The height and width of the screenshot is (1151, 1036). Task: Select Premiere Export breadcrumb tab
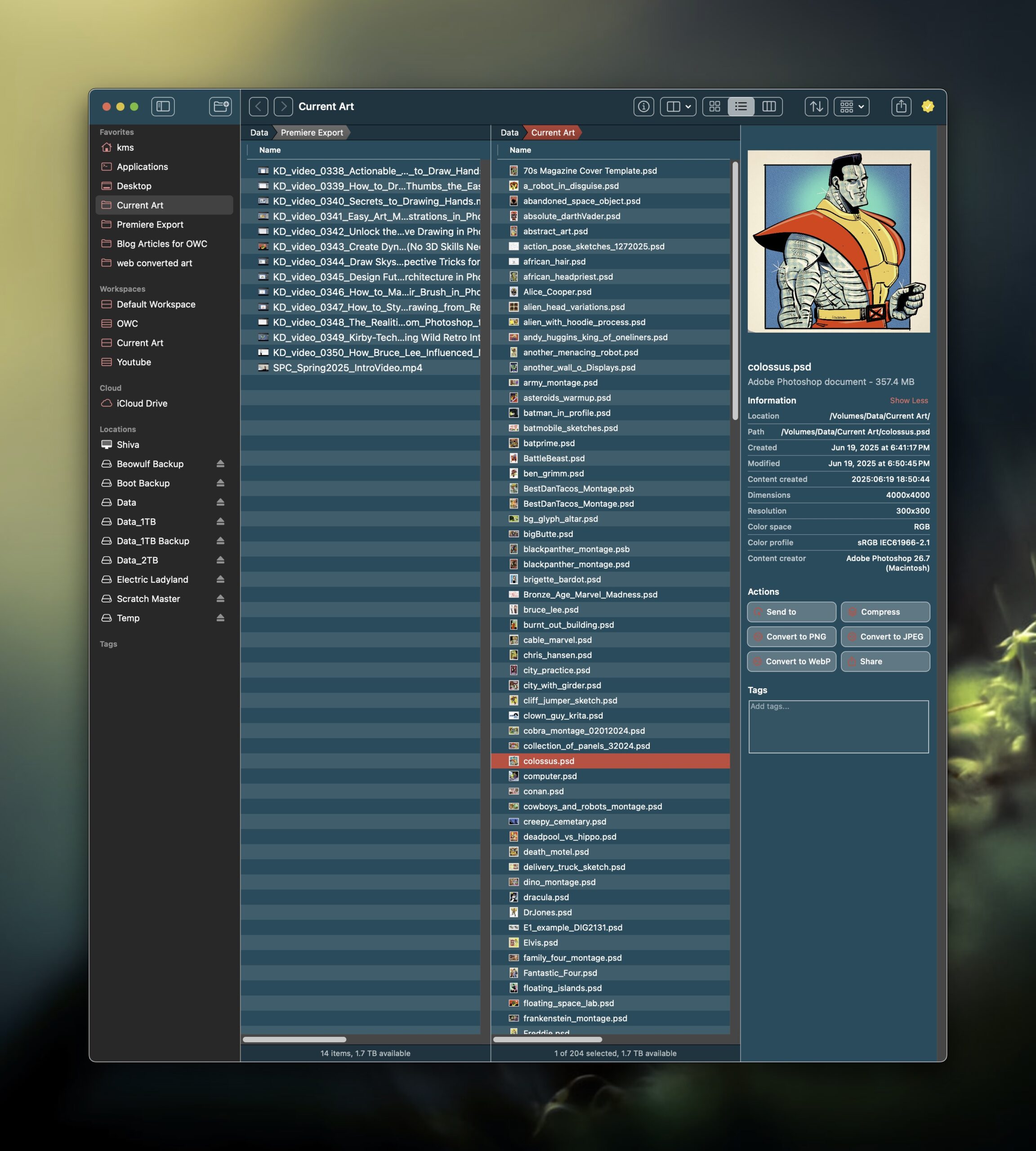[311, 133]
